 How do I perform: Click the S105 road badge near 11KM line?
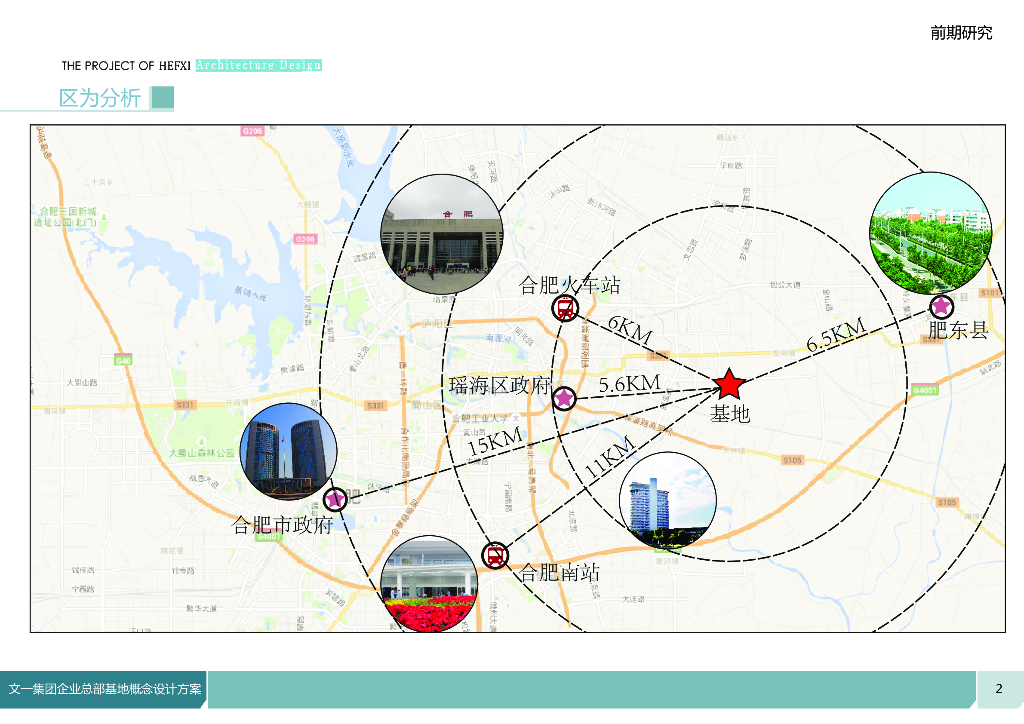[792, 460]
